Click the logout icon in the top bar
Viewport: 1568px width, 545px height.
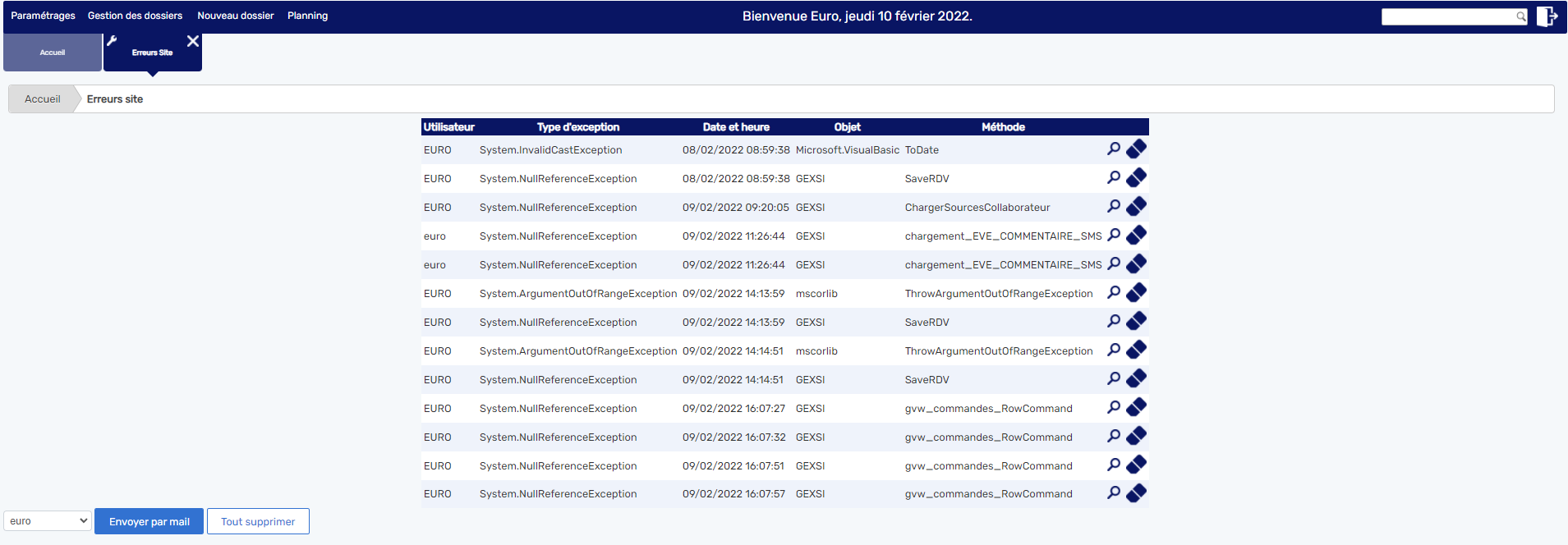[1547, 16]
